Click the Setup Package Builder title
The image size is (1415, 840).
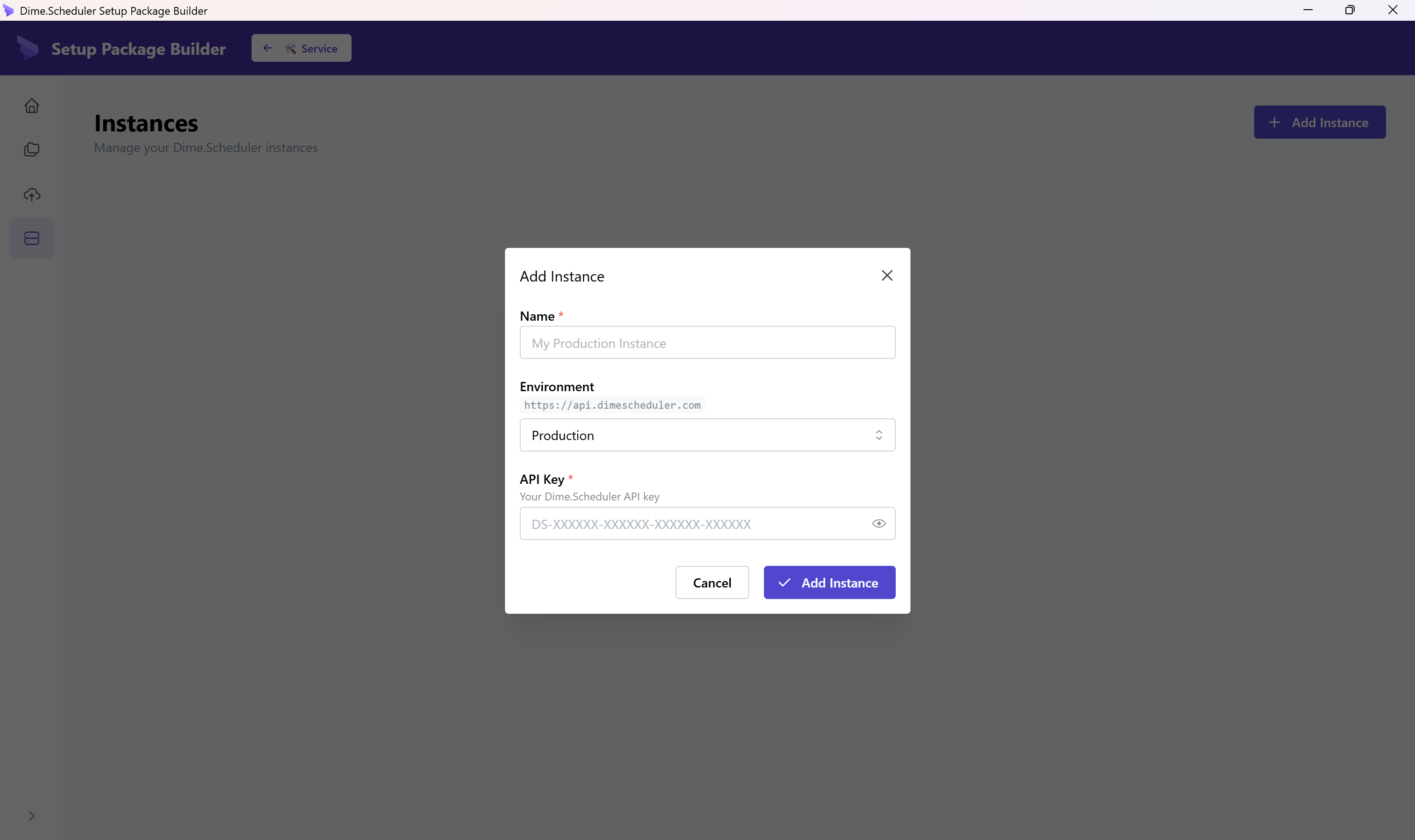[139, 49]
